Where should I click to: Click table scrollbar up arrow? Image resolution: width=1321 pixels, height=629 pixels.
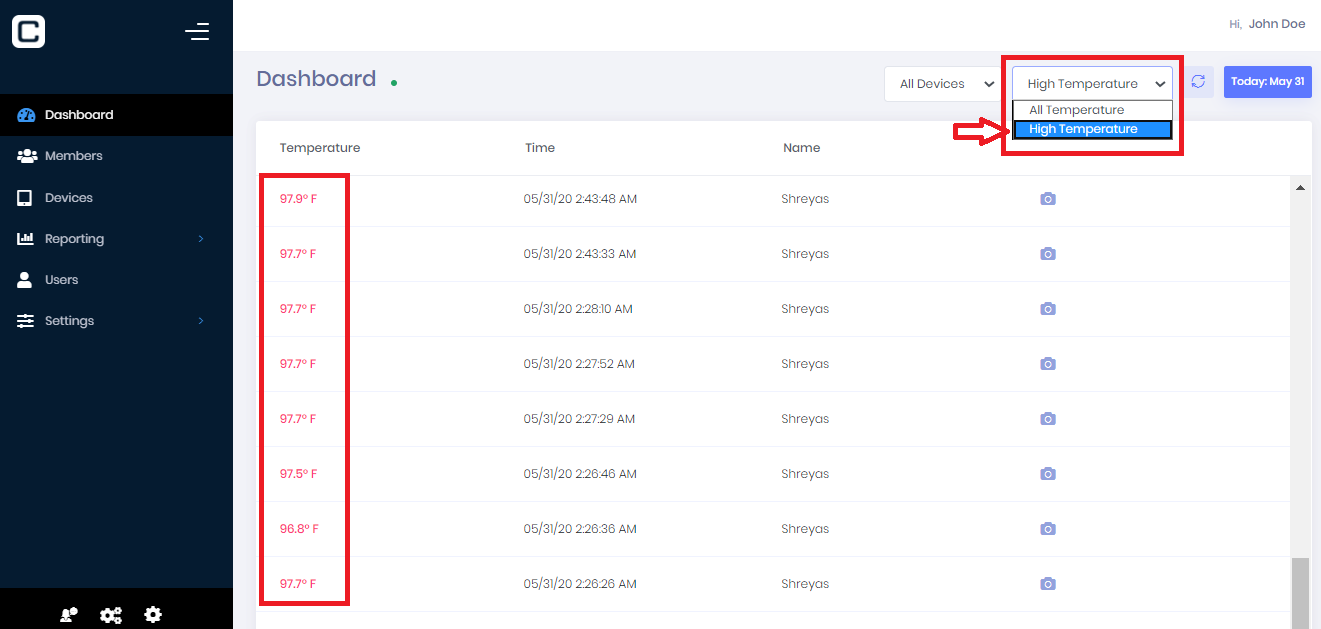coord(1300,187)
